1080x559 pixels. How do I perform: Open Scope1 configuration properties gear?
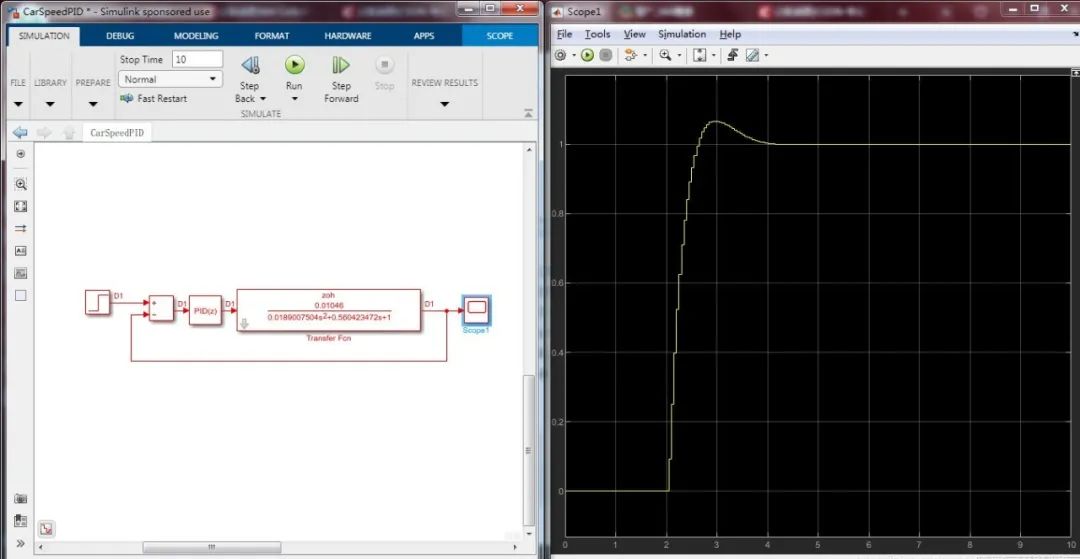pos(561,55)
